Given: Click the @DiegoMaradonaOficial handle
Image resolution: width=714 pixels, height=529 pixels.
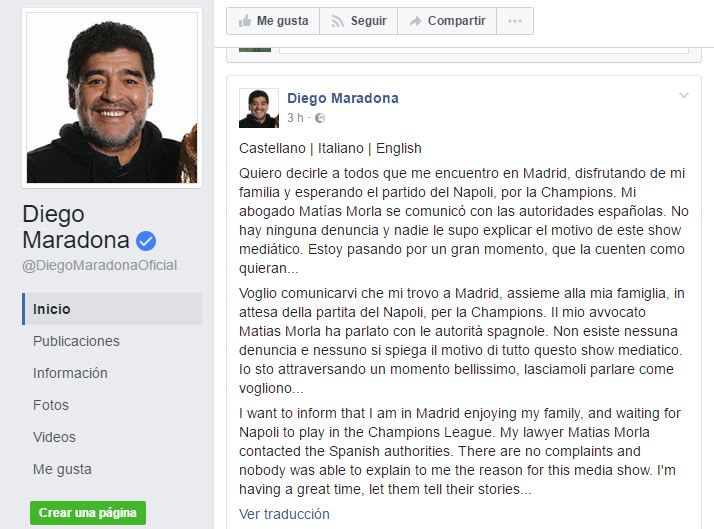Looking at the screenshot, I should pyautogui.click(x=100, y=265).
